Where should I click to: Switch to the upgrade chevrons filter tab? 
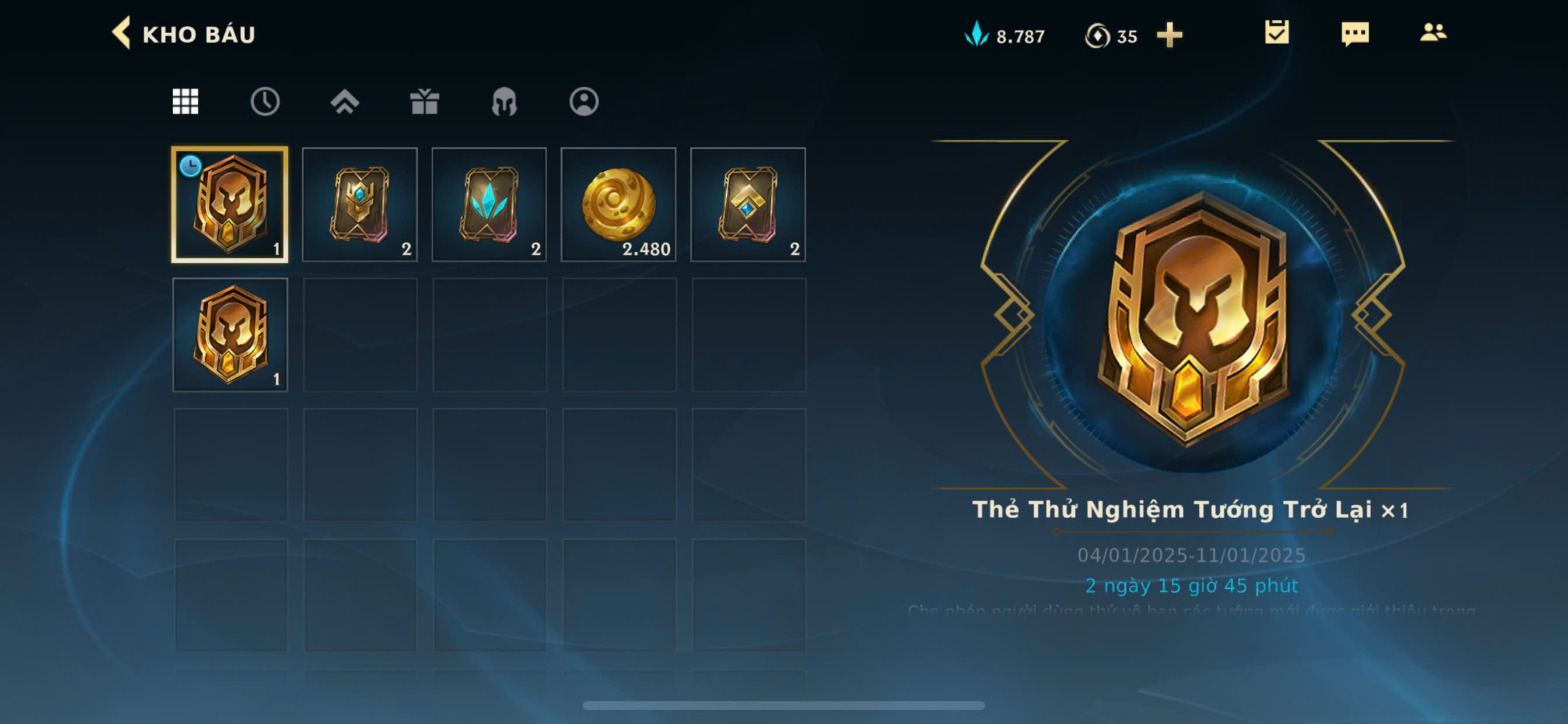pos(345,101)
